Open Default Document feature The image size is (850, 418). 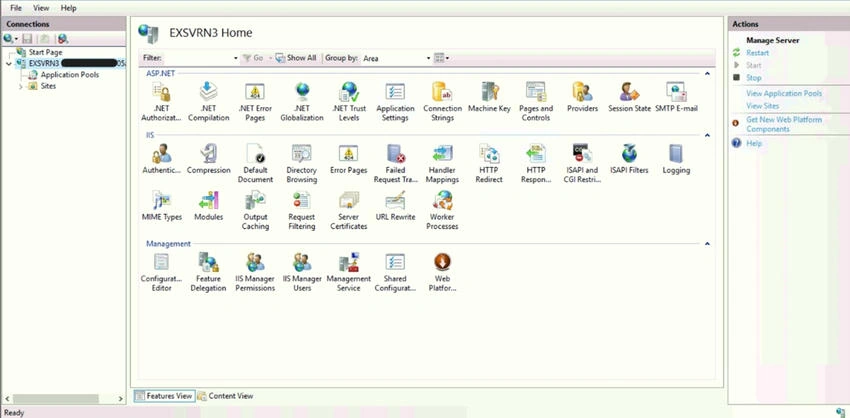pos(255,164)
